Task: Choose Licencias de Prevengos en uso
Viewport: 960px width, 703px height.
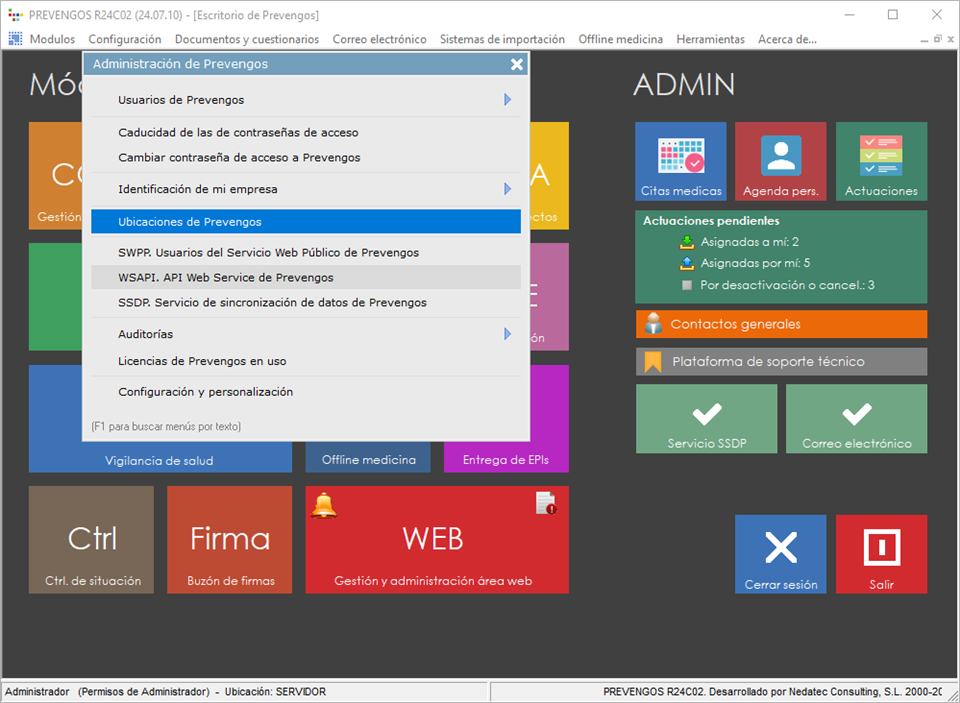Action: [202, 361]
